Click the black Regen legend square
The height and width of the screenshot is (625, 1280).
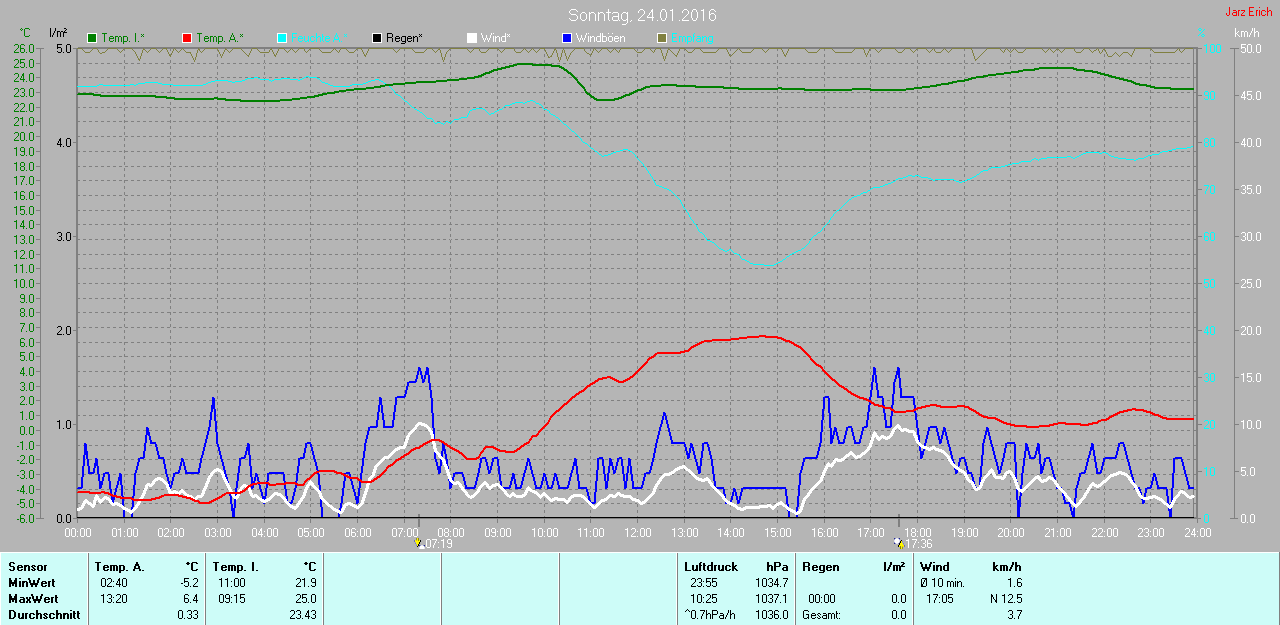click(377, 38)
